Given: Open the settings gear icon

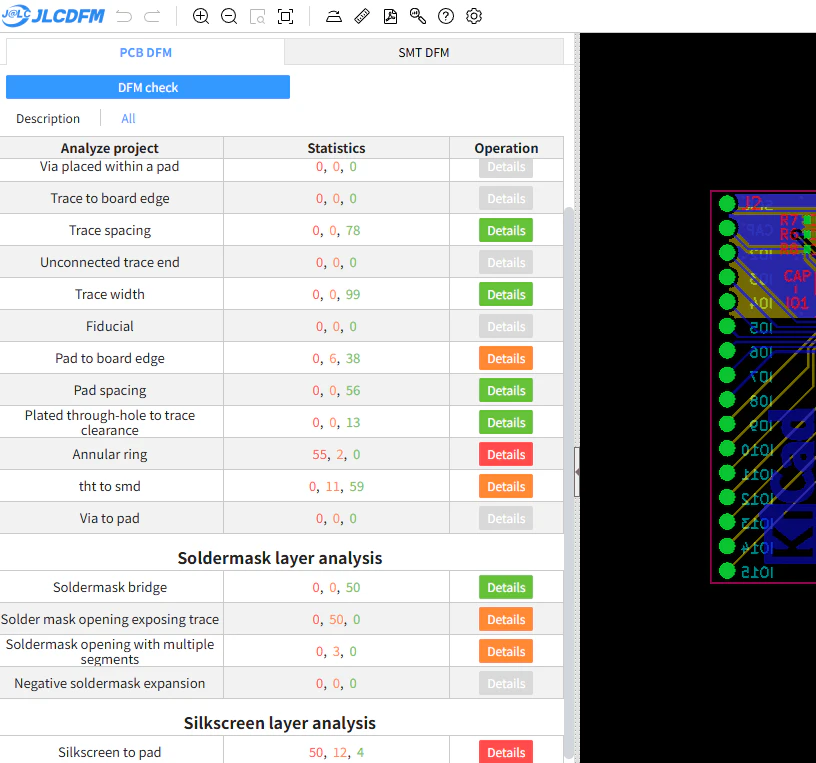Looking at the screenshot, I should [474, 16].
